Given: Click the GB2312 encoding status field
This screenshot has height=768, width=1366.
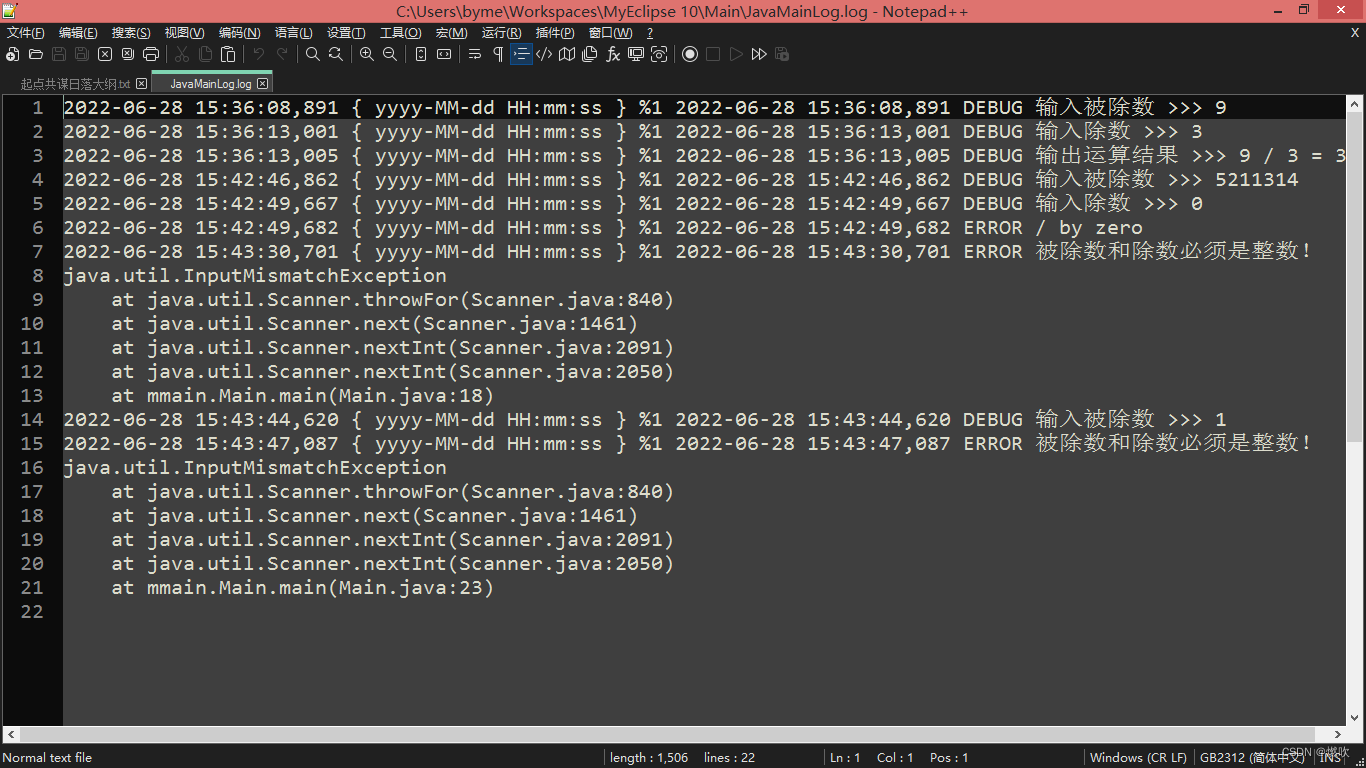Looking at the screenshot, I should [x=1253, y=758].
